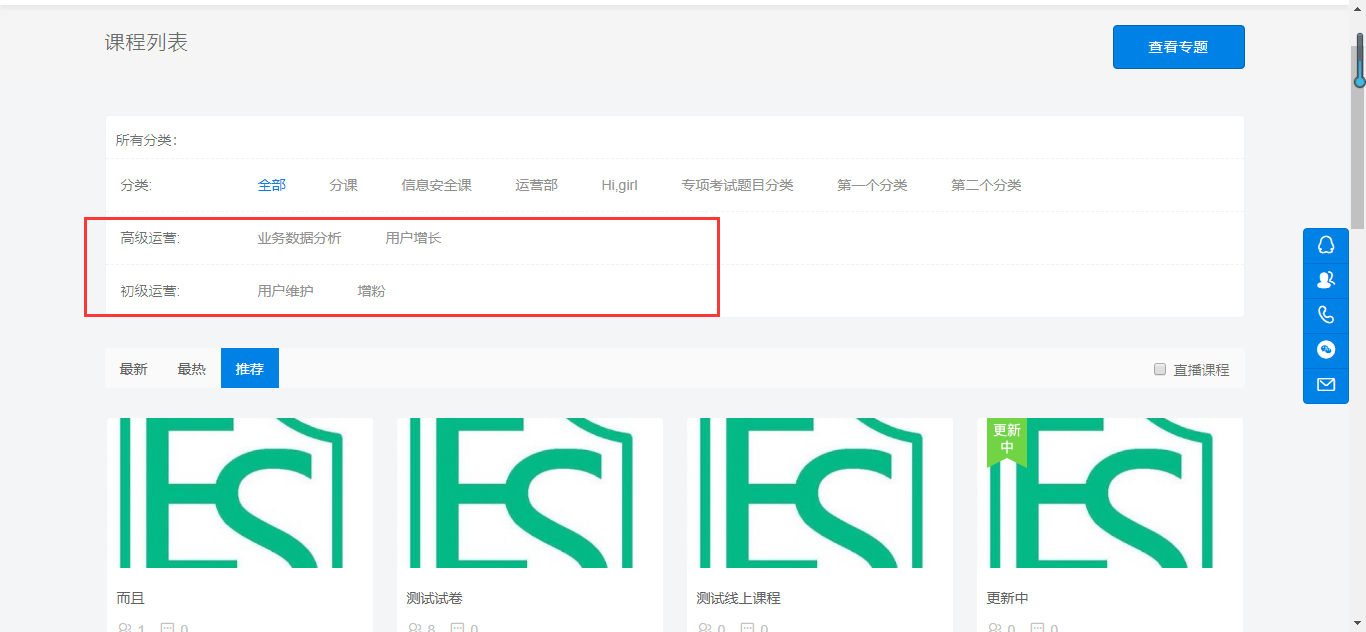Click the 测试试卷 course title

coord(435,598)
